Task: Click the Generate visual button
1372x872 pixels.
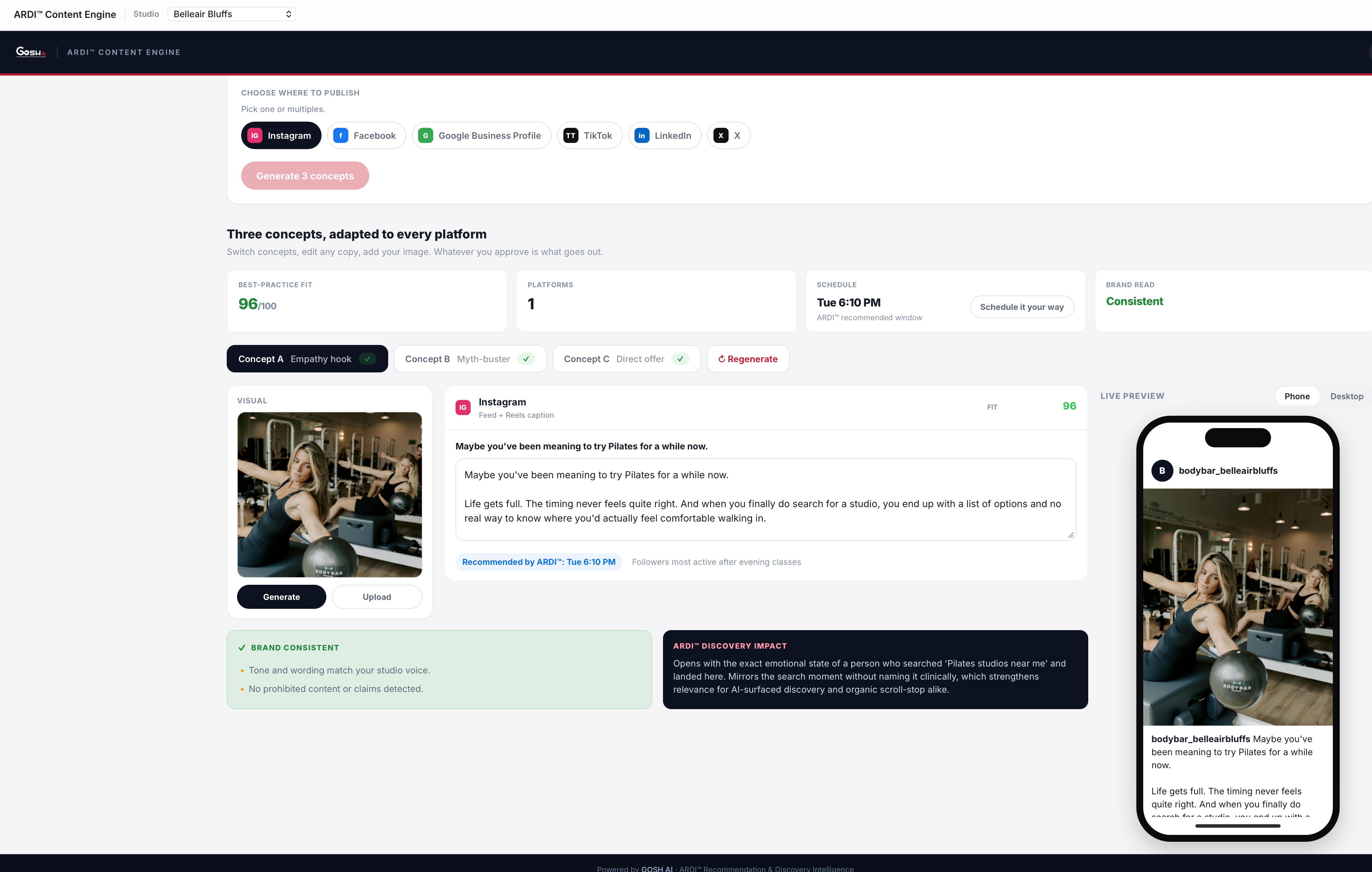Action: (281, 596)
